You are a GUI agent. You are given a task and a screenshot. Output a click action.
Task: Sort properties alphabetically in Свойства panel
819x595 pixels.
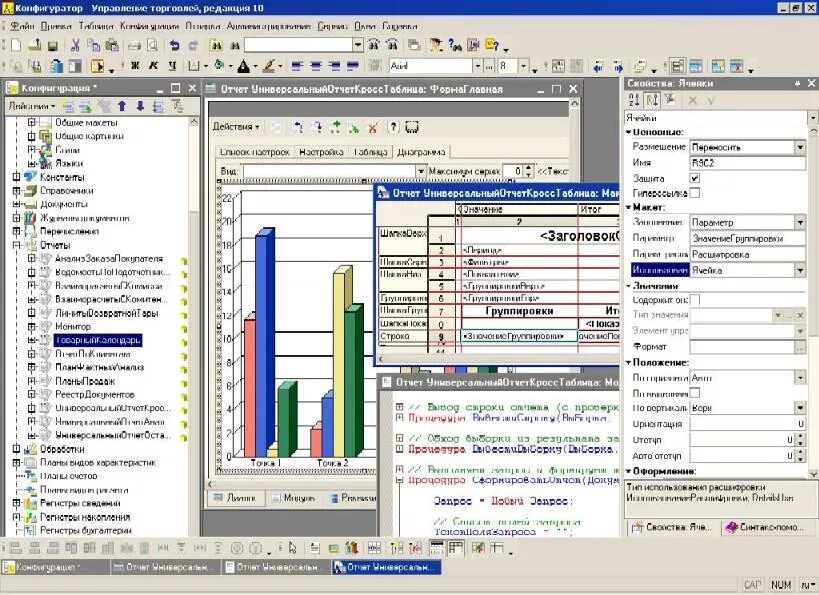pos(634,100)
